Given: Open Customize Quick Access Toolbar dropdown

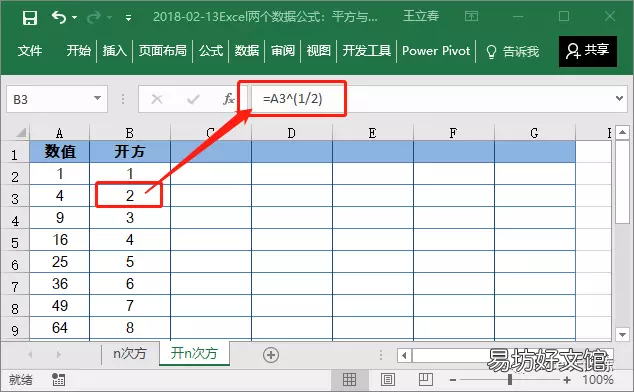Looking at the screenshot, I should pyautogui.click(x=128, y=17).
